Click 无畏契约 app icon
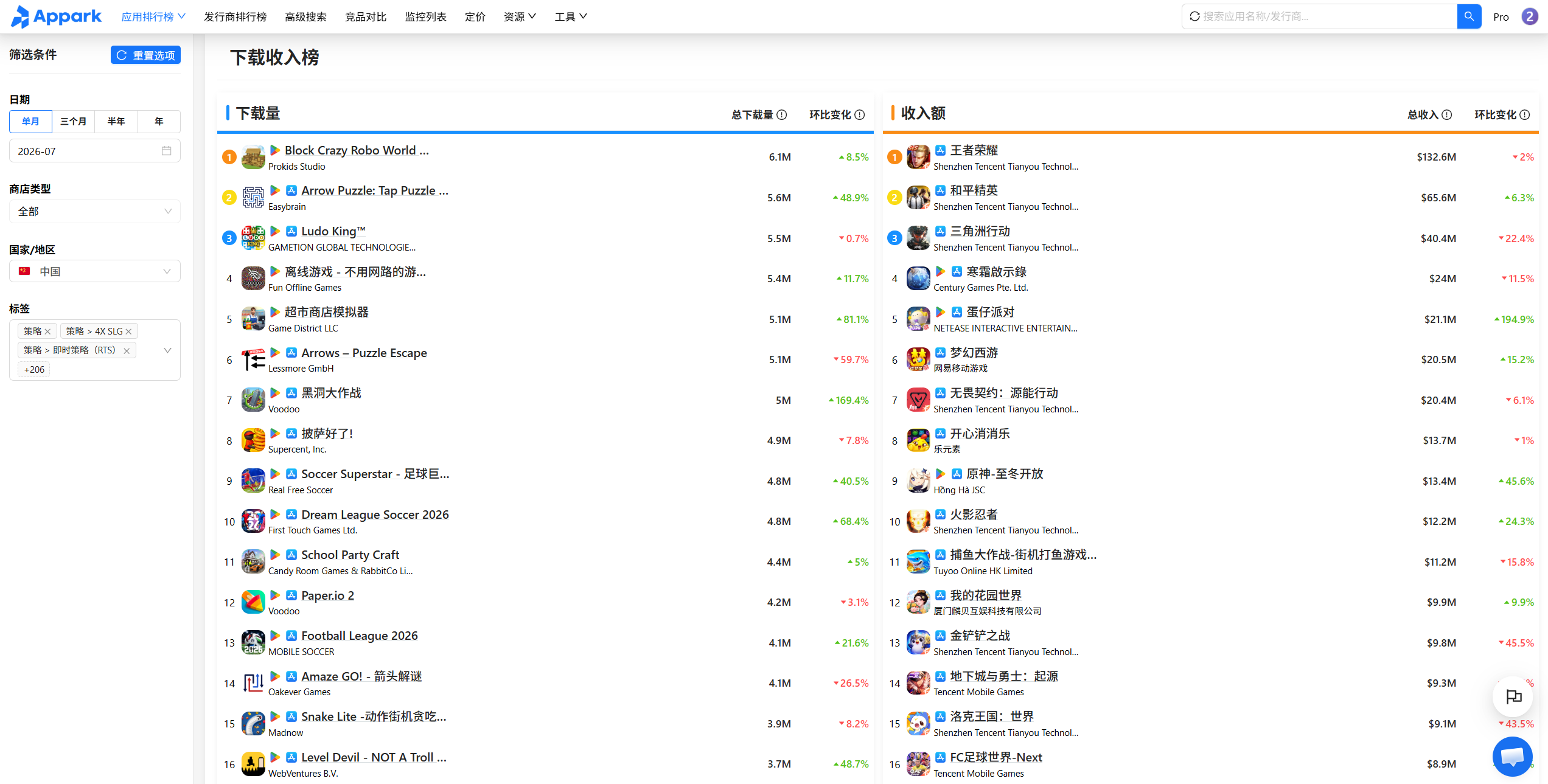Viewport: 1548px width, 784px height. pyautogui.click(x=918, y=400)
